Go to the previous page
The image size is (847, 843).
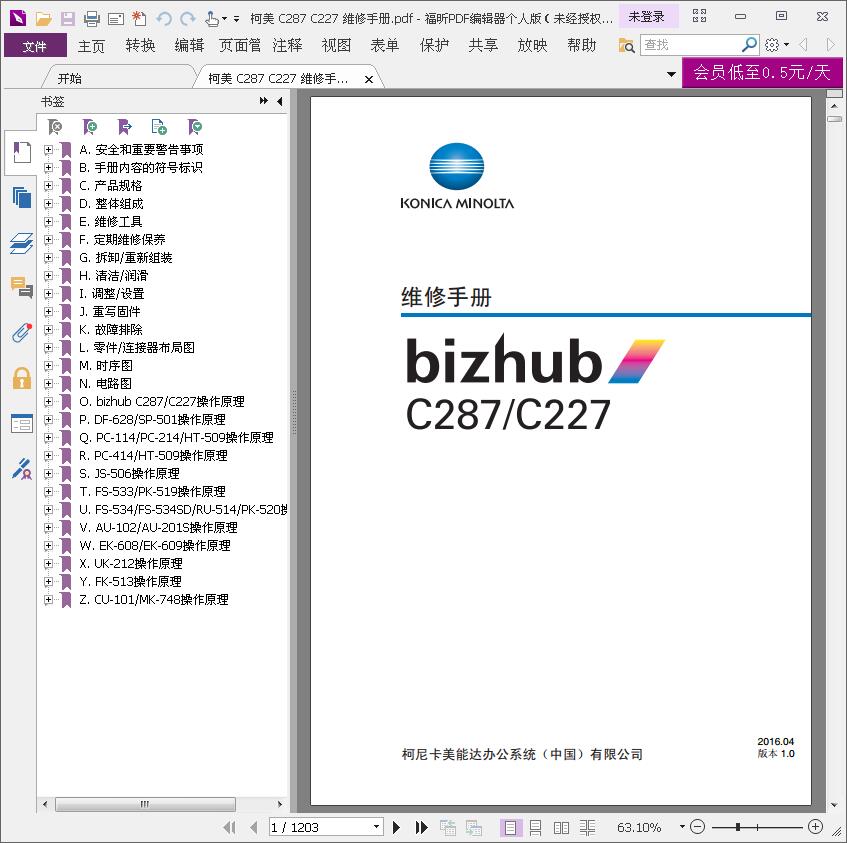(x=253, y=827)
